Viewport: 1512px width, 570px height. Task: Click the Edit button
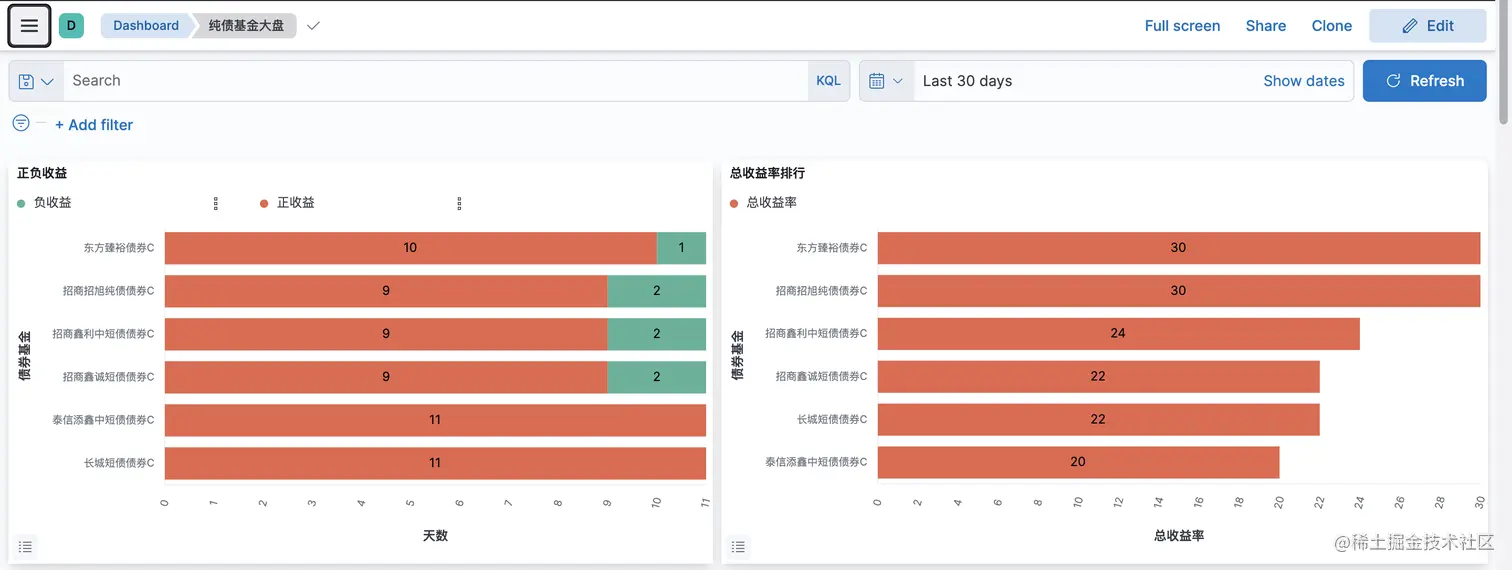point(1427,26)
